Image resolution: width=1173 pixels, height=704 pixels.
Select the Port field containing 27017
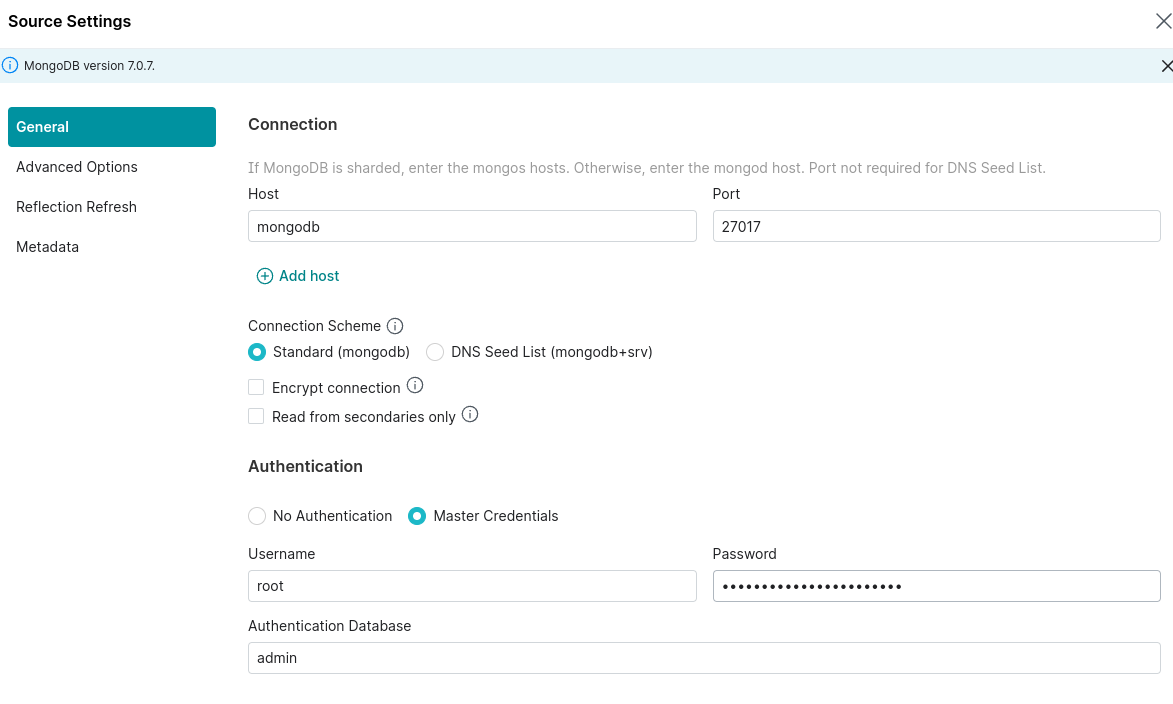(935, 226)
